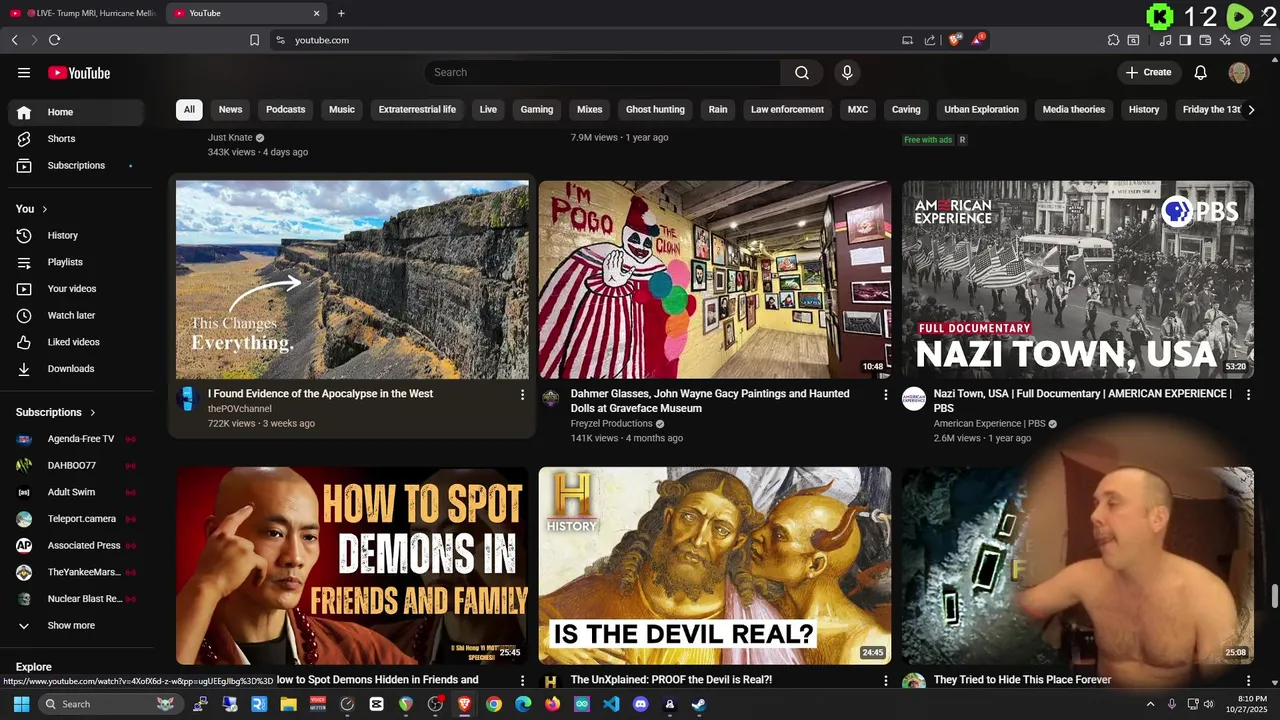The height and width of the screenshot is (720, 1280).
Task: Open the Nazi Town USA thumbnail
Action: tap(1078, 279)
